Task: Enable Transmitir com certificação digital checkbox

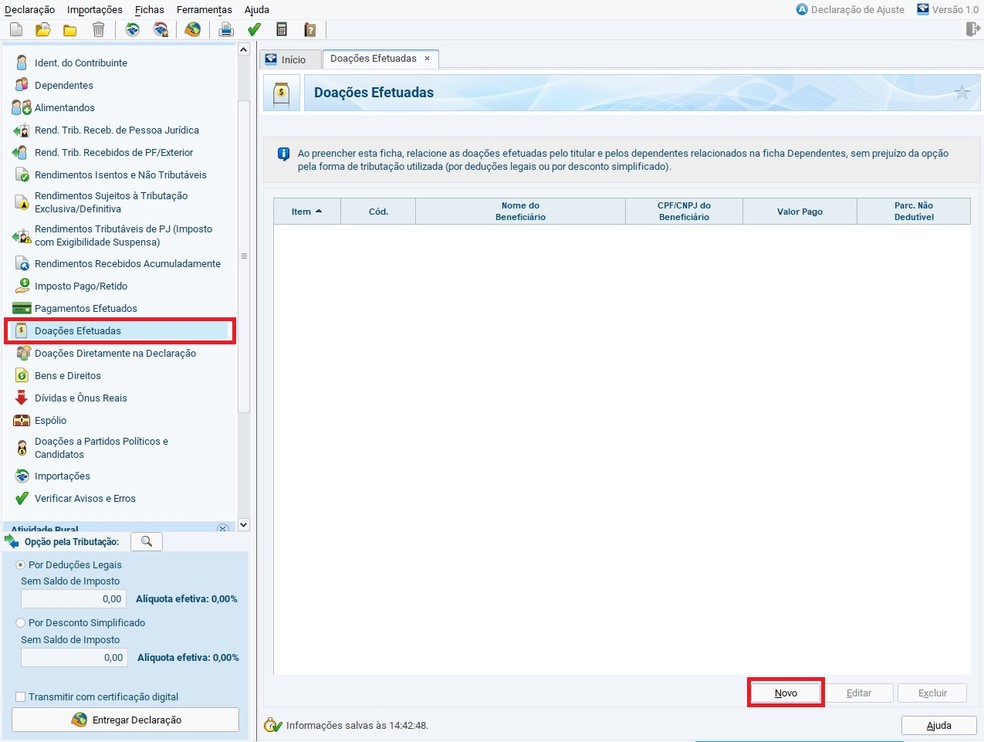Action: 21,697
